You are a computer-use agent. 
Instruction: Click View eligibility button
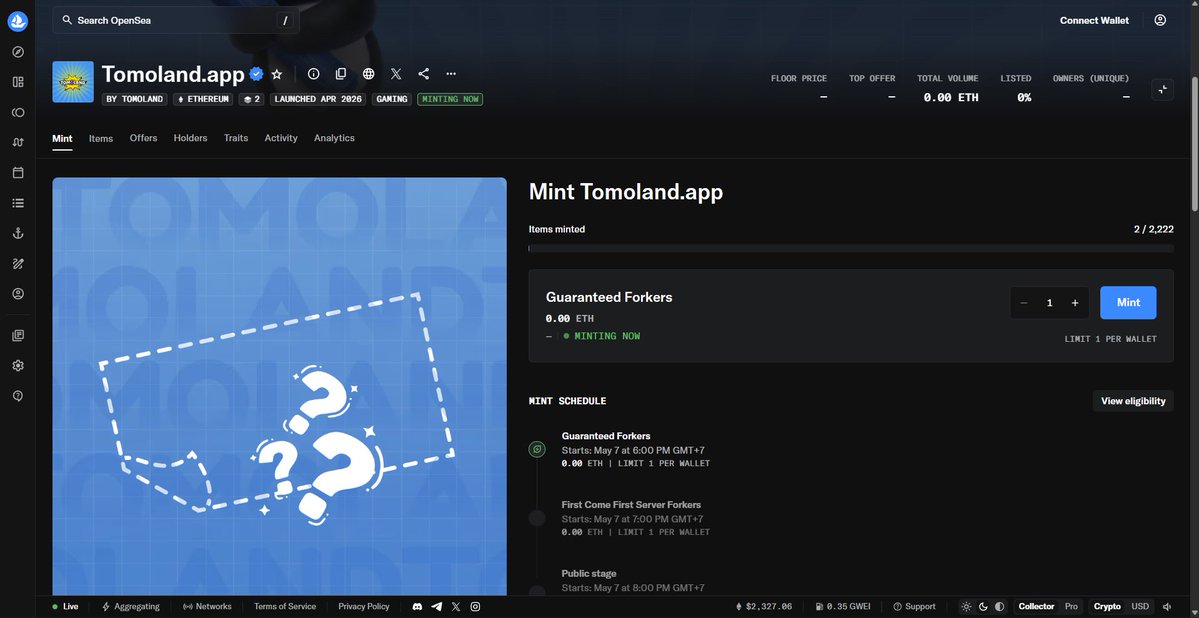pyautogui.click(x=1133, y=401)
